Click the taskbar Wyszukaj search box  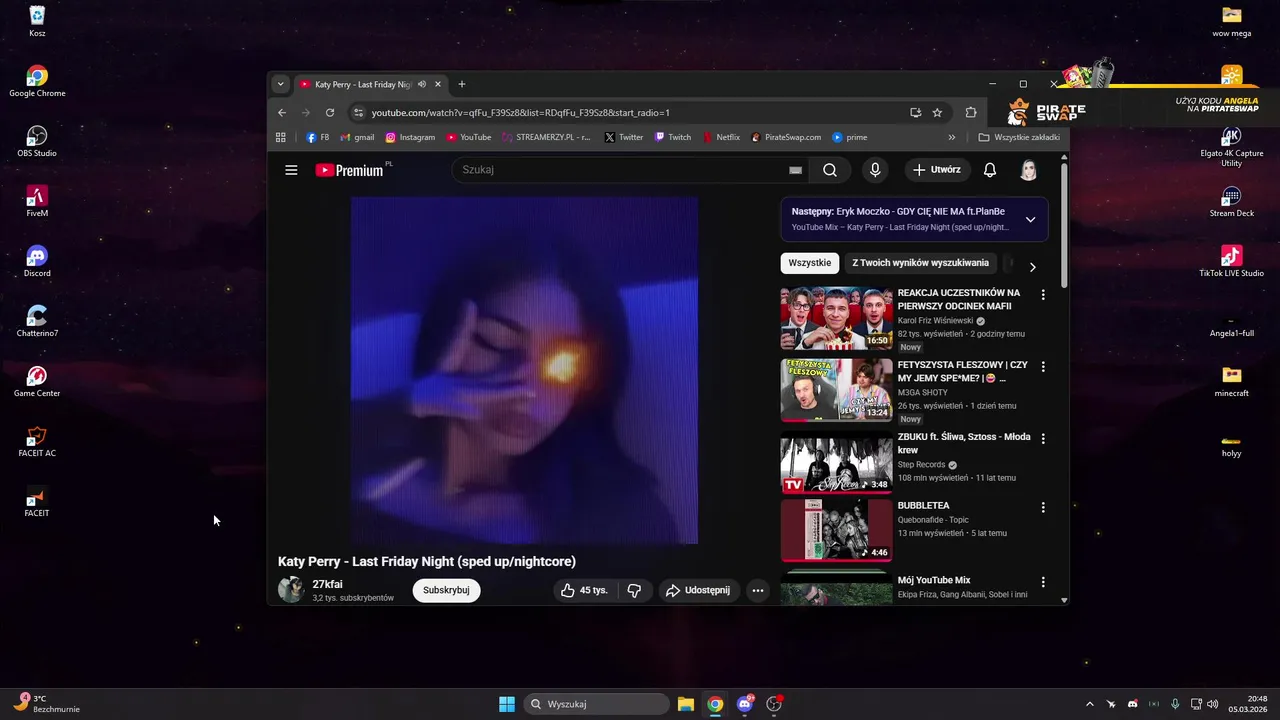tap(597, 704)
